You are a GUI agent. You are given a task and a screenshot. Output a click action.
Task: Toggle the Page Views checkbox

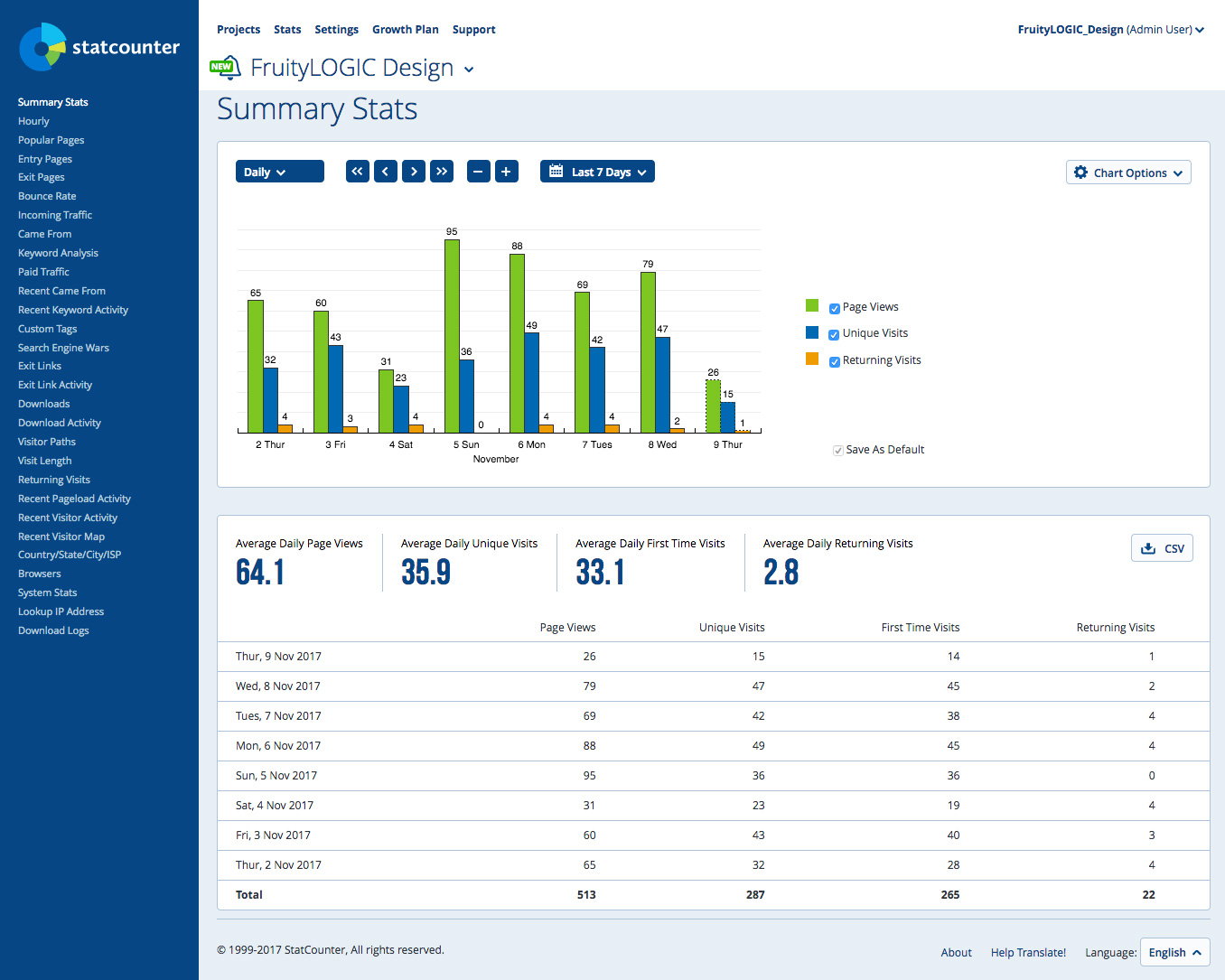tap(835, 308)
